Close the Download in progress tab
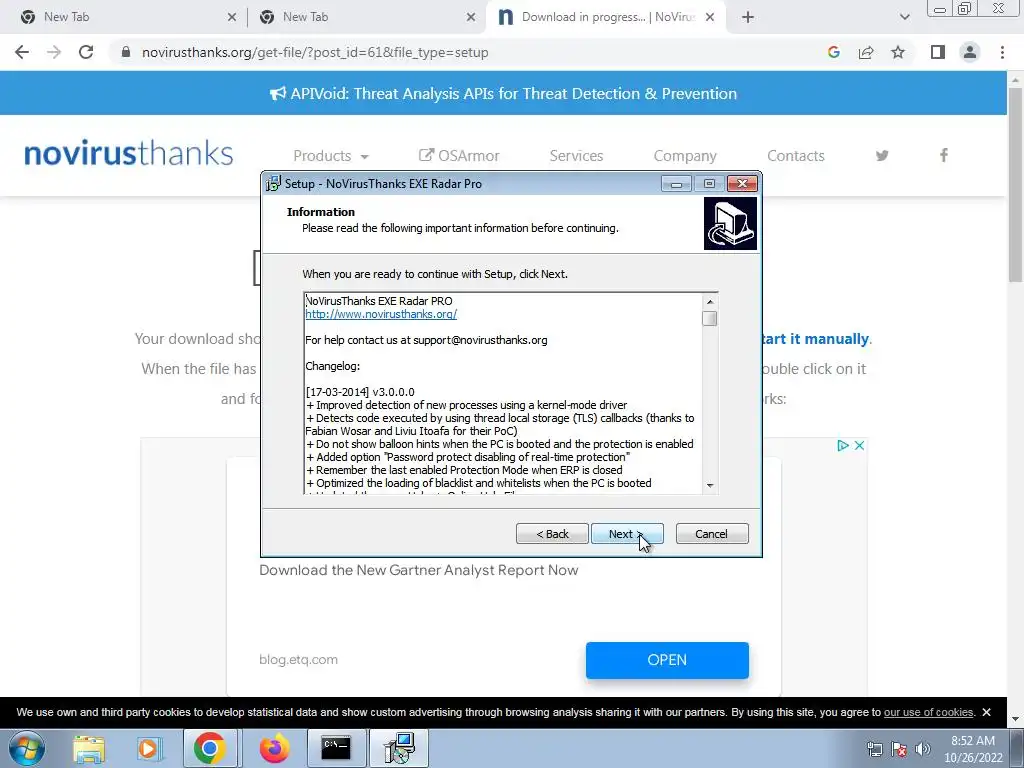1024x768 pixels. click(711, 17)
